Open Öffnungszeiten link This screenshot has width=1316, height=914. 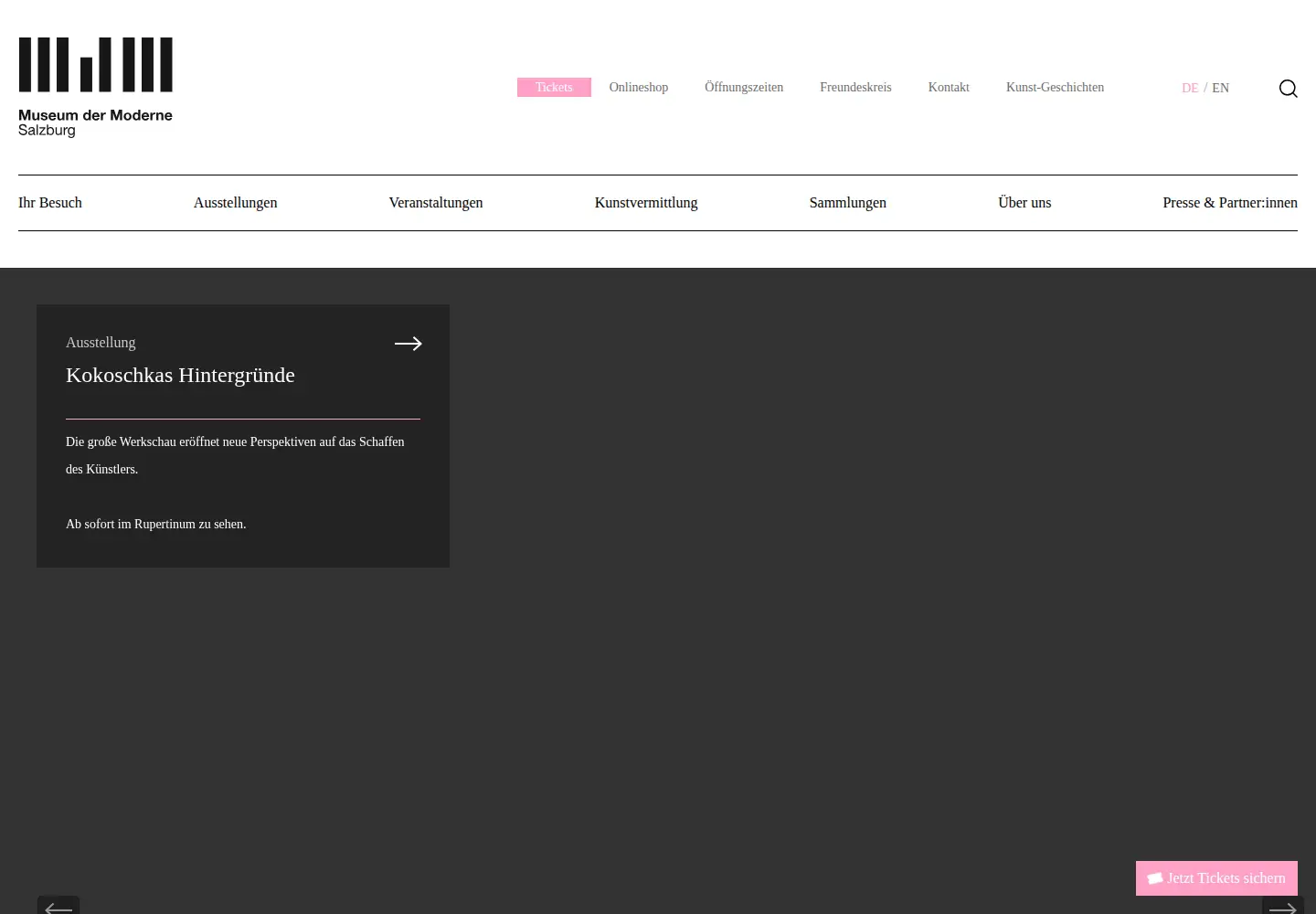(744, 87)
